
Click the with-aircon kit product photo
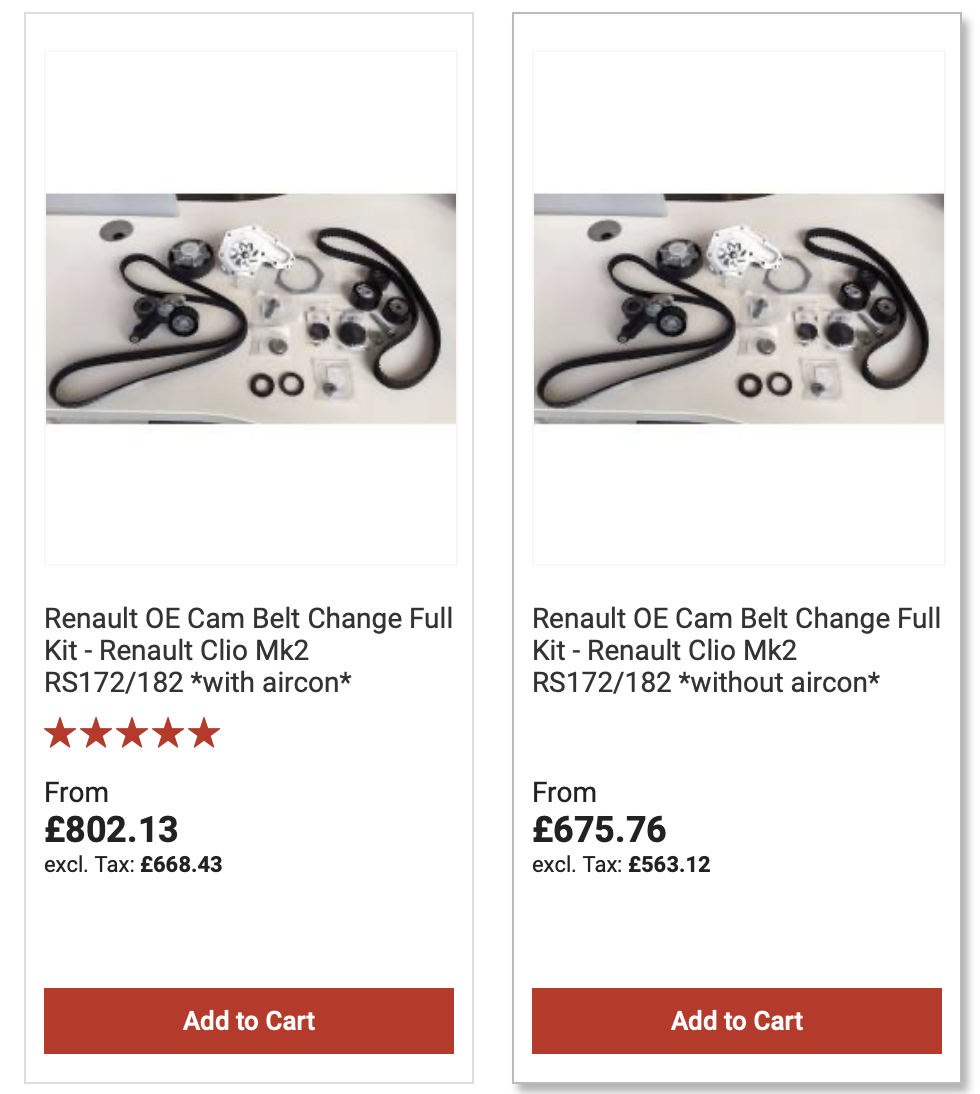(x=251, y=308)
